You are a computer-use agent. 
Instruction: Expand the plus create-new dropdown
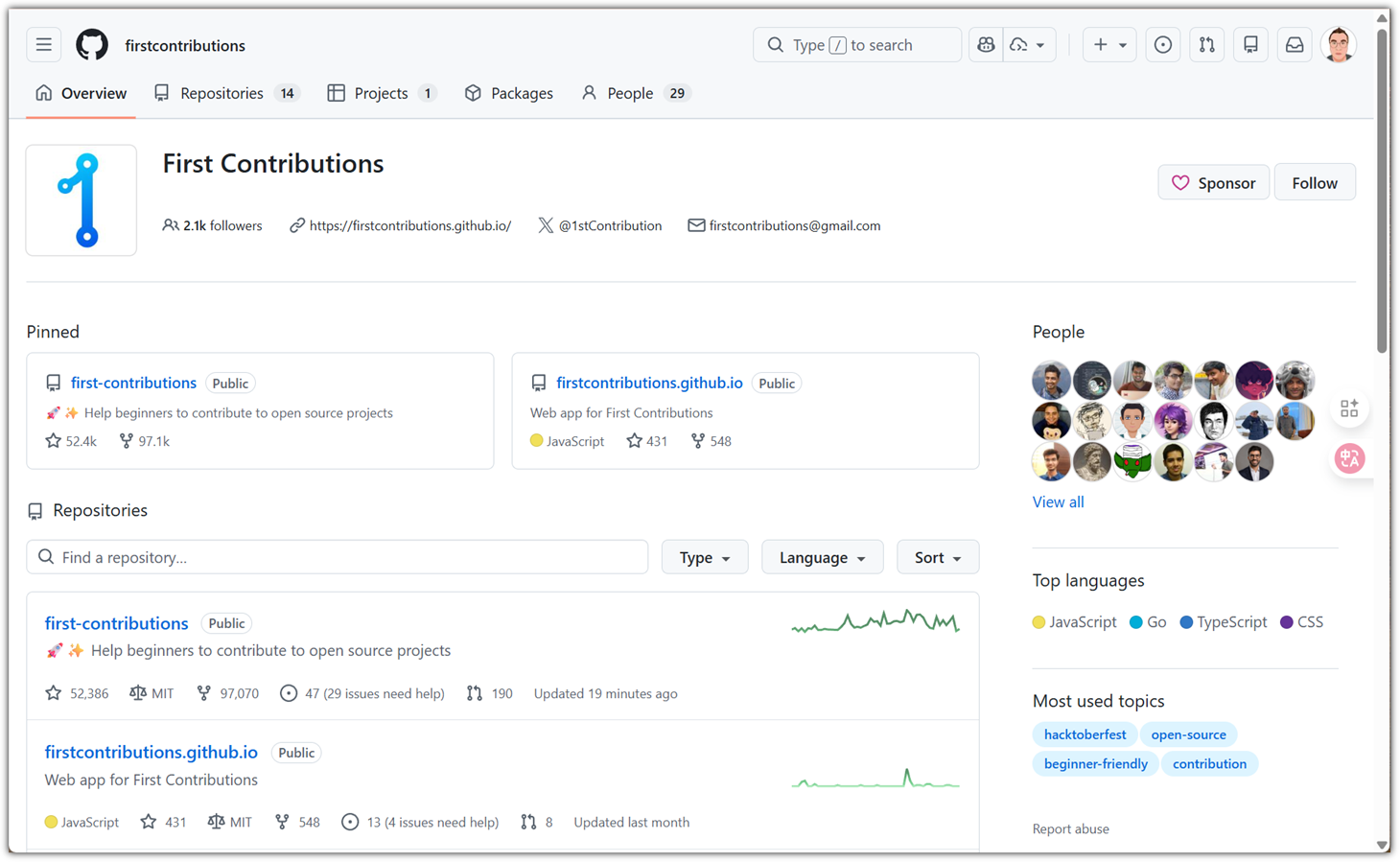[x=1109, y=45]
